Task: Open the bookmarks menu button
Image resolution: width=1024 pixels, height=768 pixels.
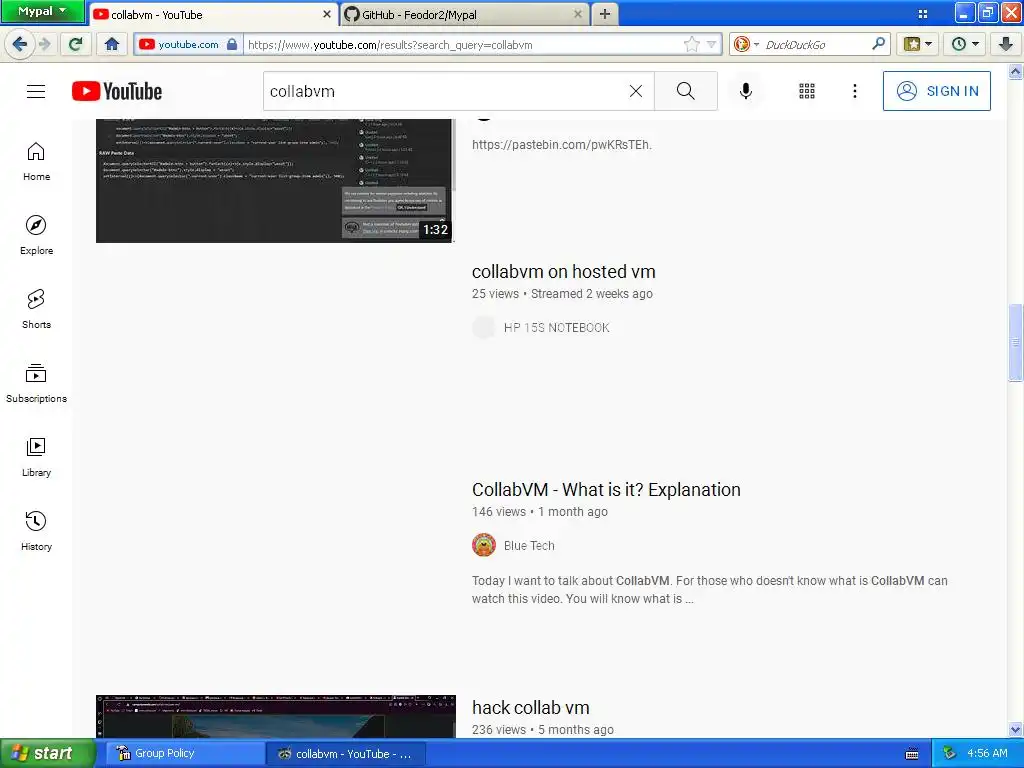Action: [918, 44]
